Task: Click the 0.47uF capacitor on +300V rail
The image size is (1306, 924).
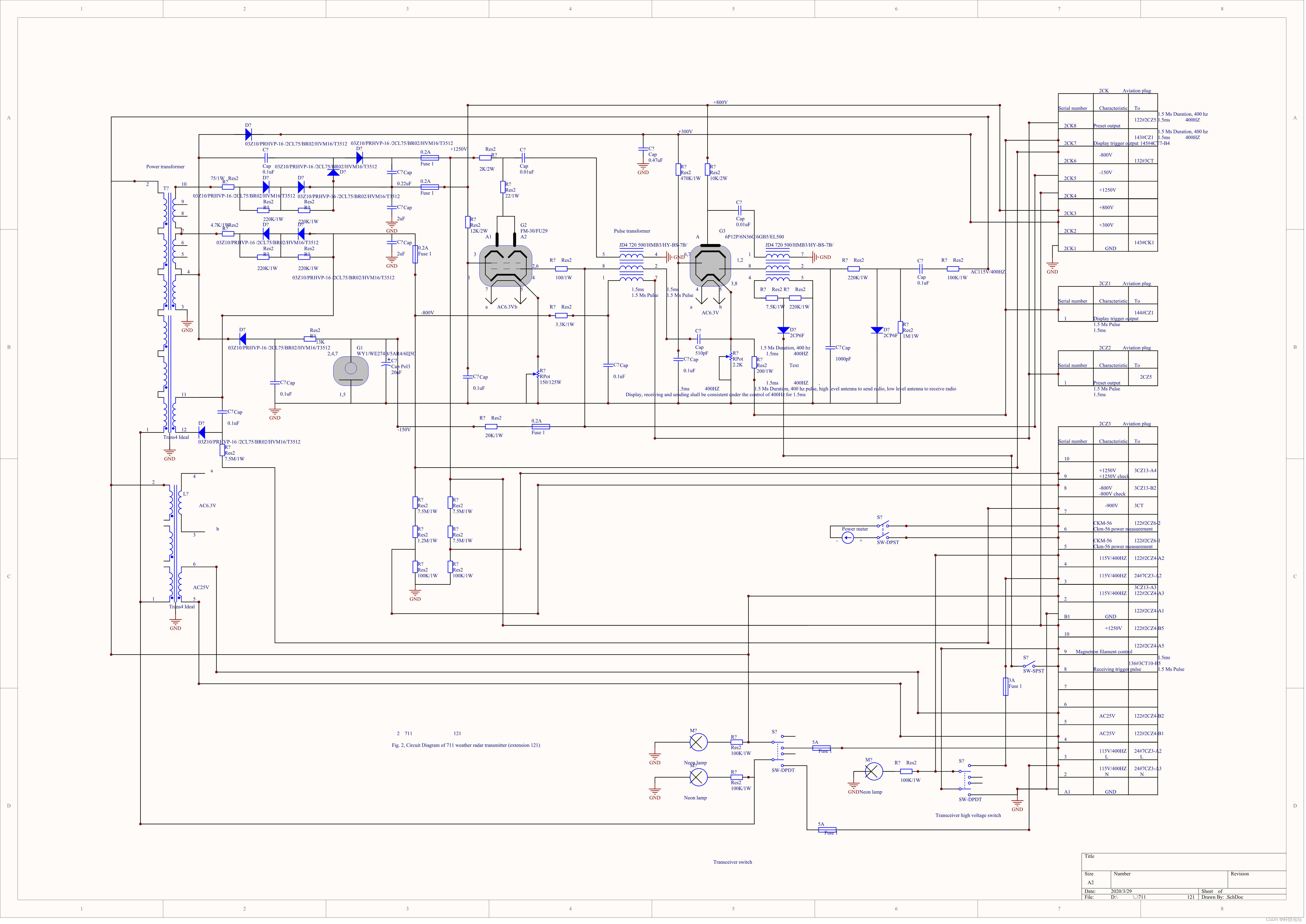Action: [x=643, y=149]
